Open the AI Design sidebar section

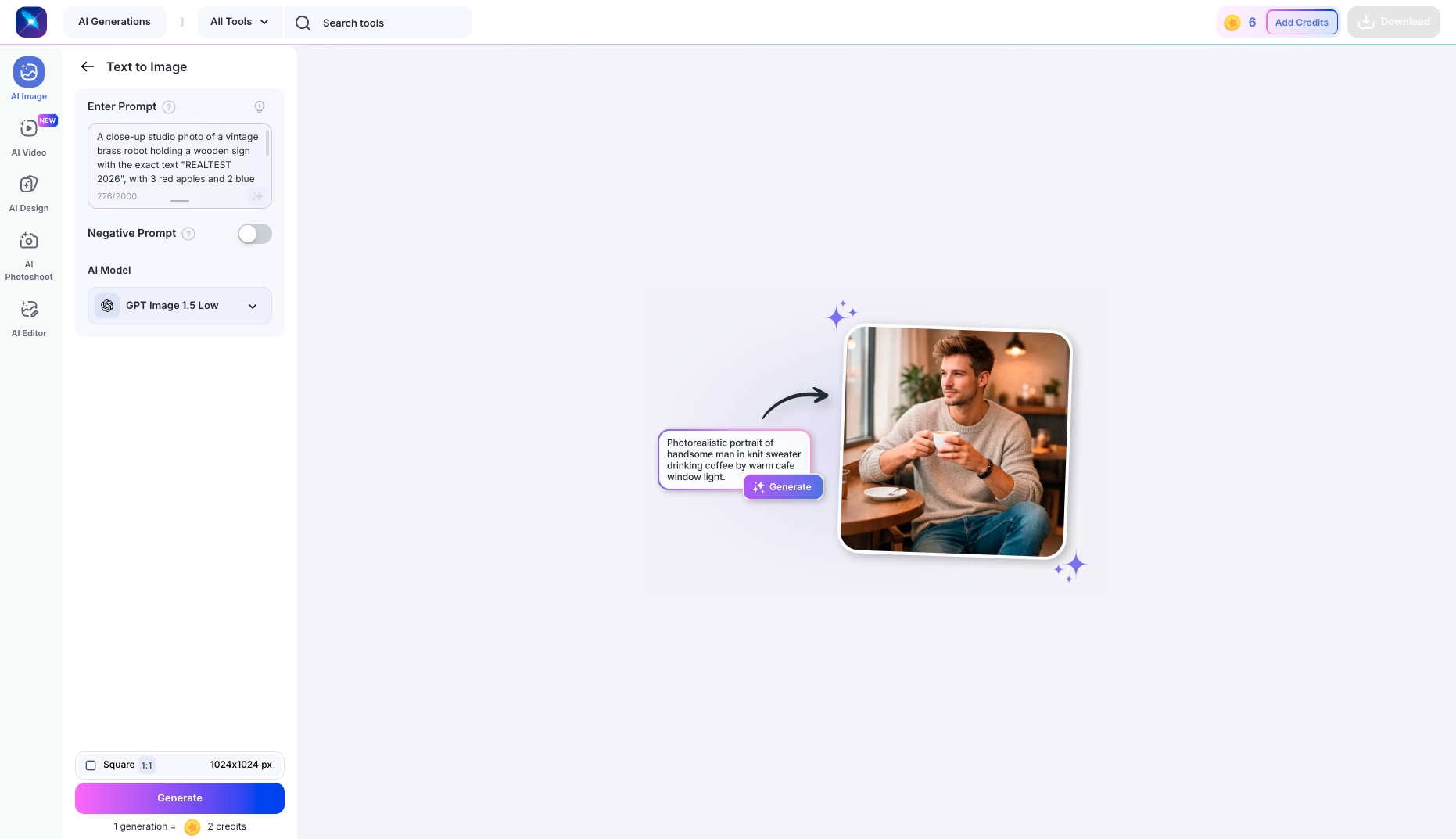[x=29, y=193]
